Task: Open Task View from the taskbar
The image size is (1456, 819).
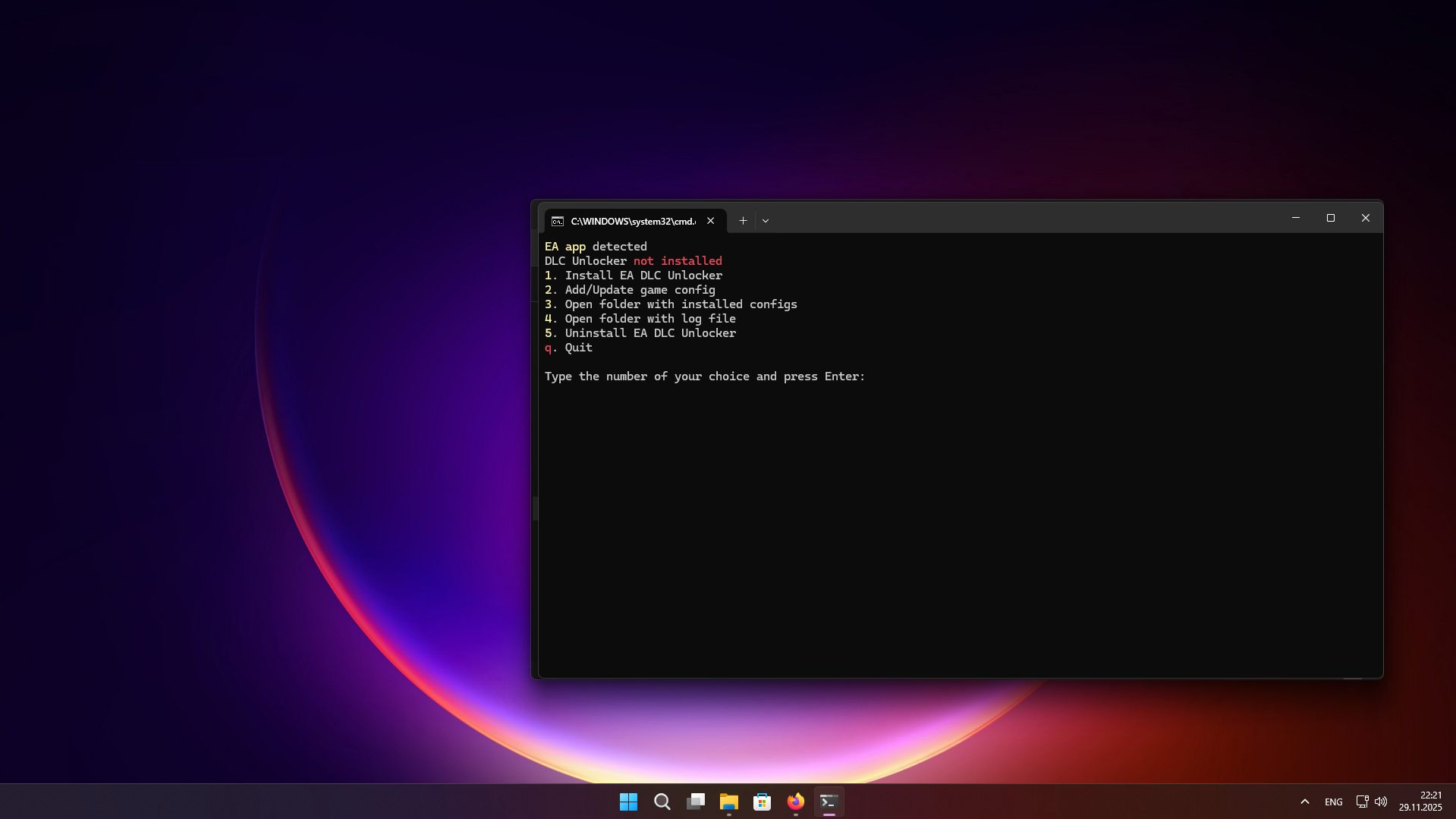Action: coord(695,802)
